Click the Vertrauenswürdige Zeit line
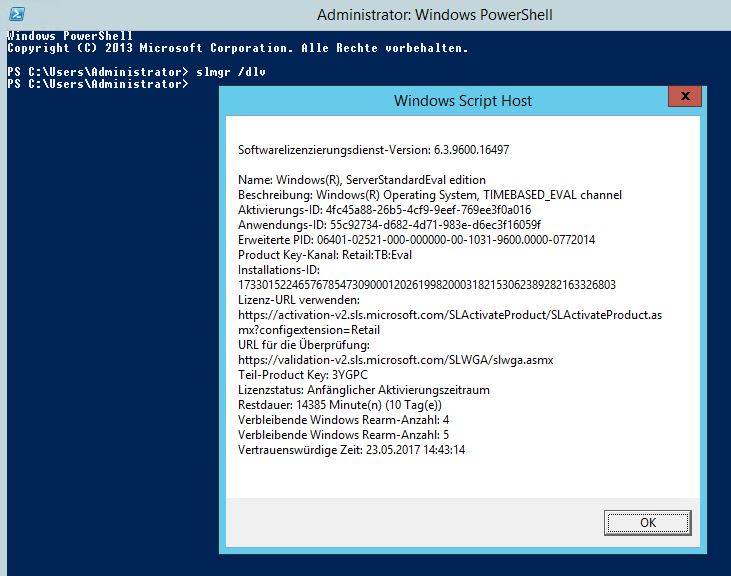The image size is (731, 576). point(352,450)
